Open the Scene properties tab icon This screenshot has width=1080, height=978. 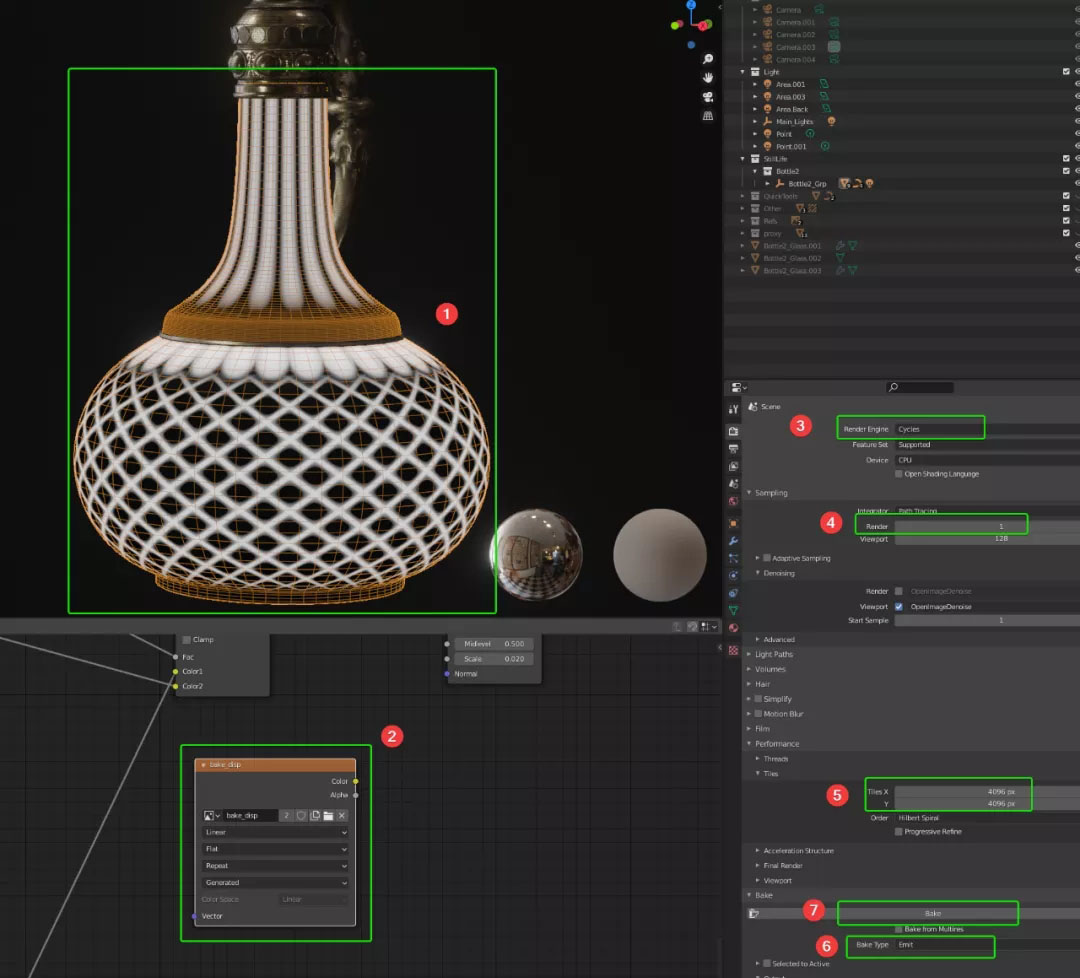[x=734, y=484]
